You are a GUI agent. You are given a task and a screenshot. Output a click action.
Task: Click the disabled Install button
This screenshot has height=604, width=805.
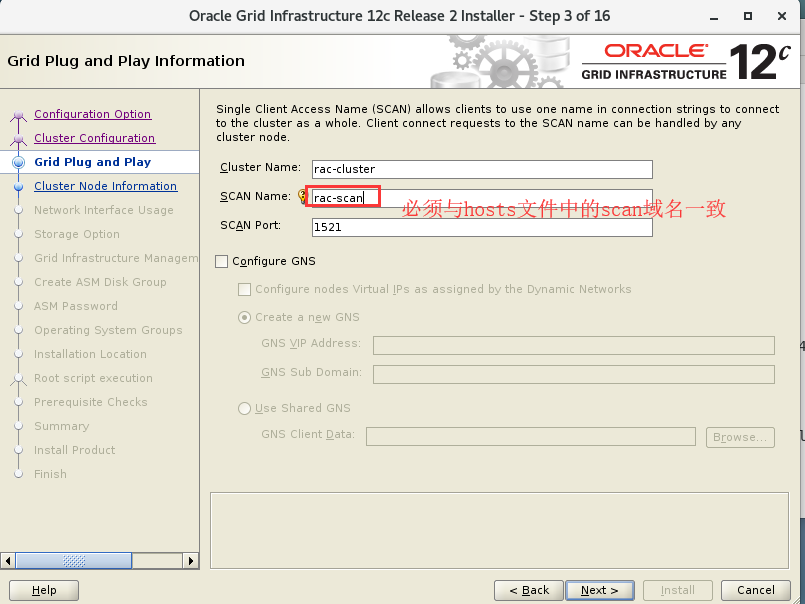(678, 590)
